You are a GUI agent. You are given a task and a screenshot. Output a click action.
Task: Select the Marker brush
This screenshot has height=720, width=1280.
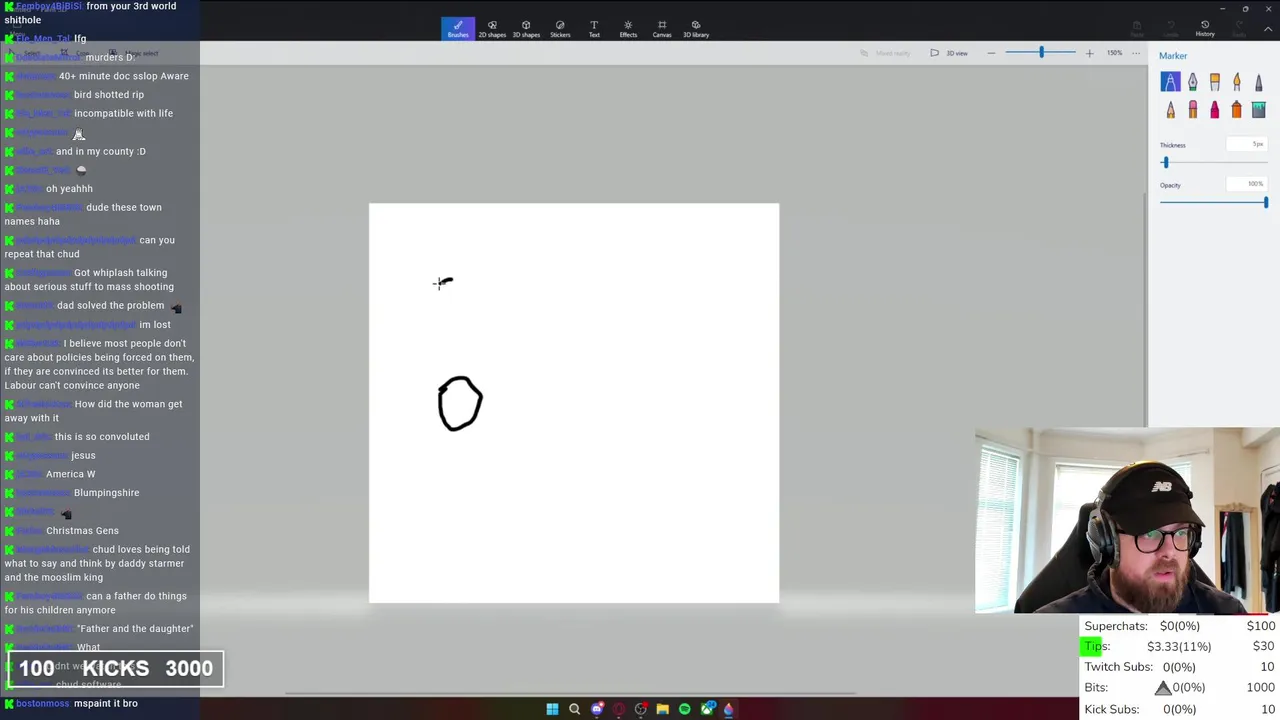click(x=1170, y=83)
